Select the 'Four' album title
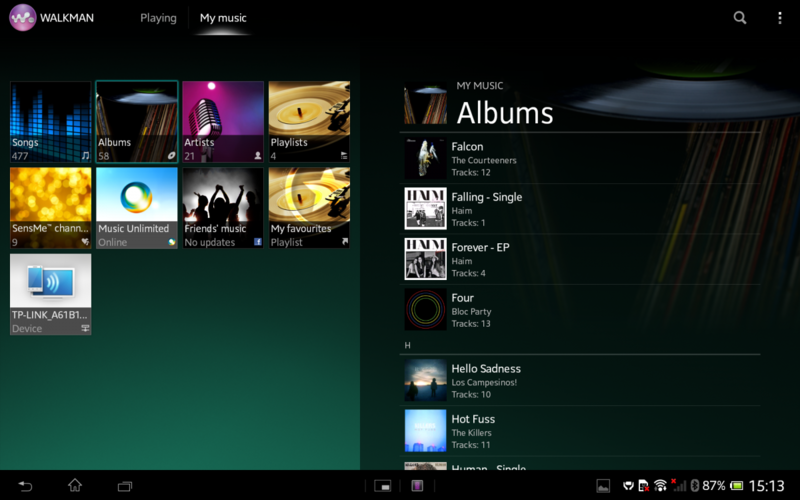 [x=463, y=298]
